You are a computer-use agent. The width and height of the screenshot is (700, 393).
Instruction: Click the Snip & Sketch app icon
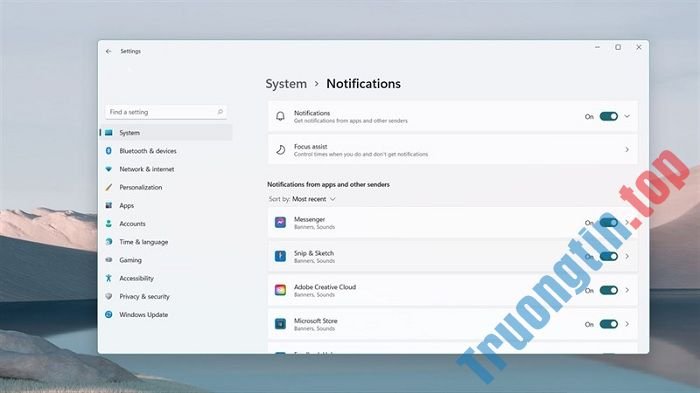coord(280,256)
